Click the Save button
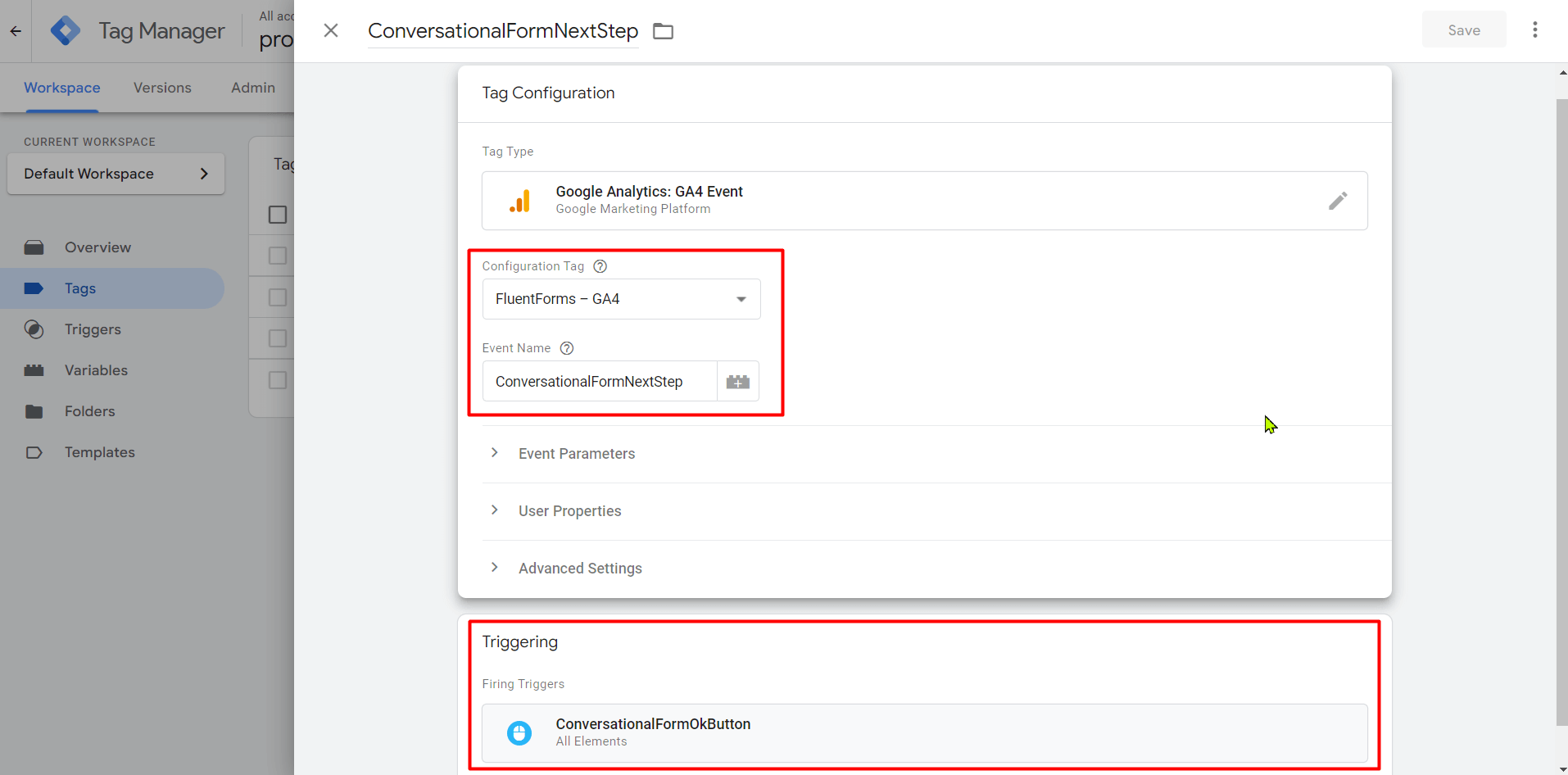This screenshot has width=1568, height=775. point(1463,30)
